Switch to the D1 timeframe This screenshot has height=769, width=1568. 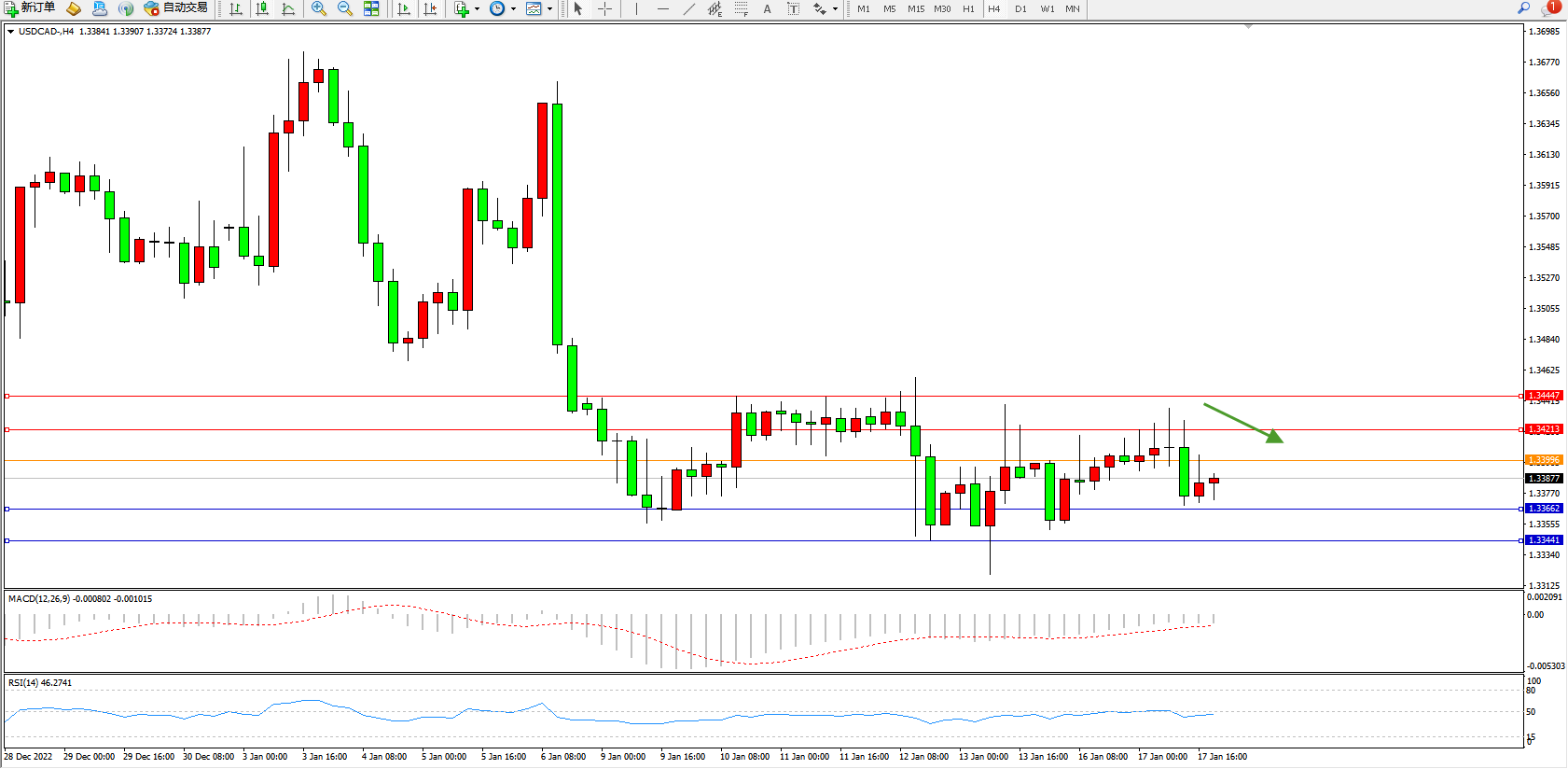pos(1020,8)
